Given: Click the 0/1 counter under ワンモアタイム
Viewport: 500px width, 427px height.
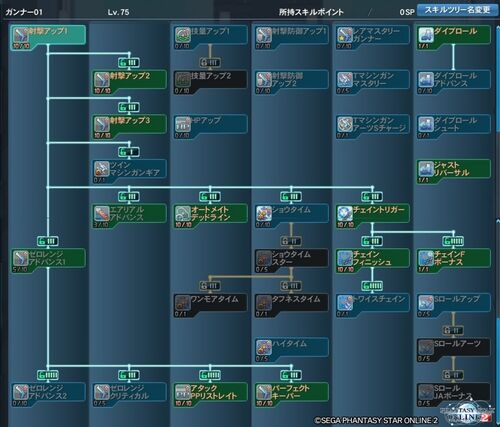Looking at the screenshot, I should pyautogui.click(x=180, y=314).
